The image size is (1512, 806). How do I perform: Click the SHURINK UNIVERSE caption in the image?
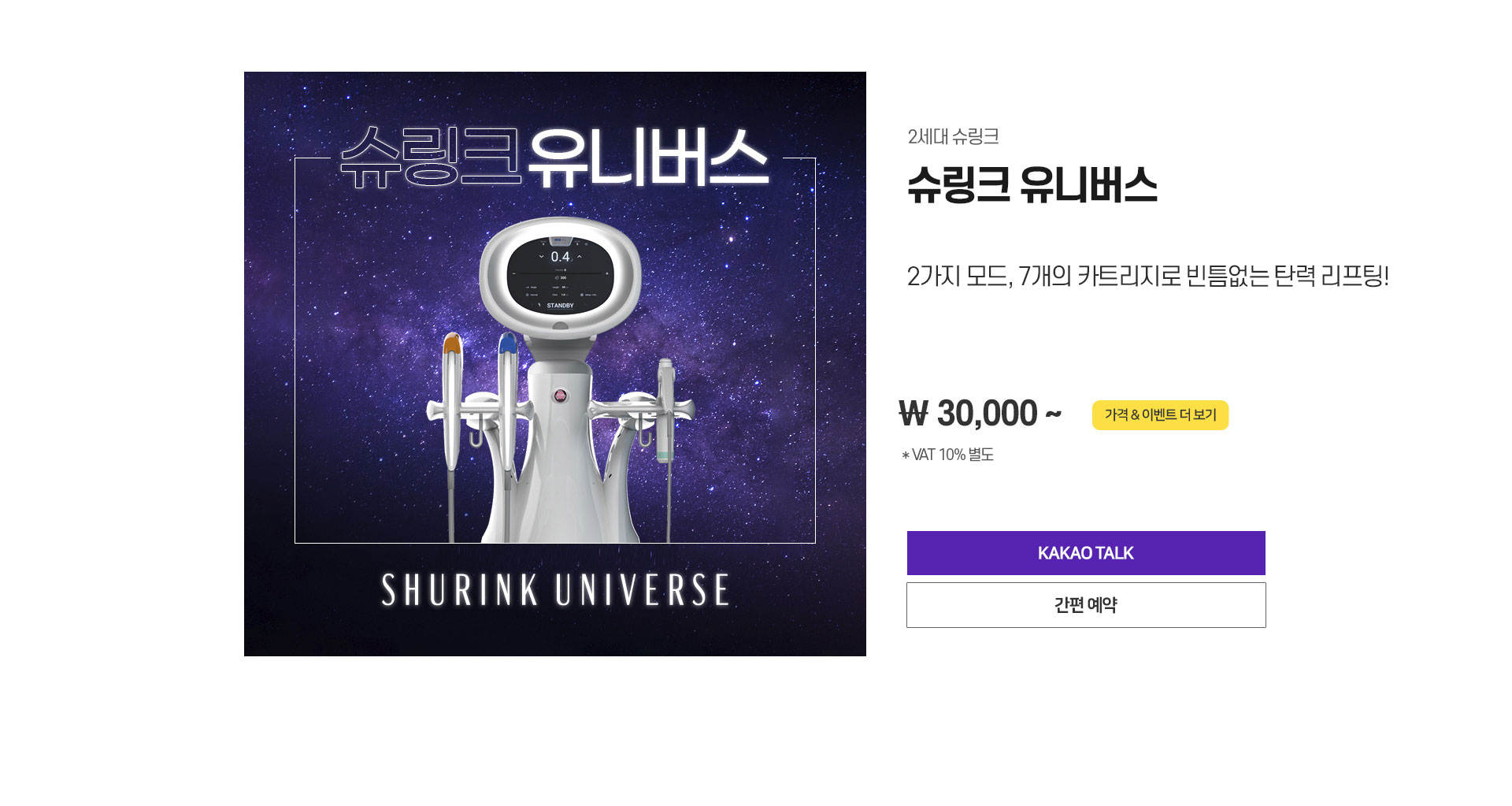point(555,590)
